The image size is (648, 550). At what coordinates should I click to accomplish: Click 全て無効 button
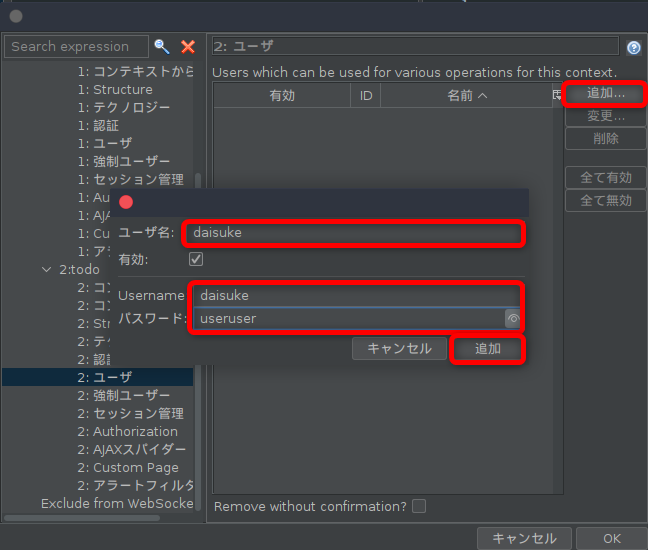pyautogui.click(x=605, y=200)
